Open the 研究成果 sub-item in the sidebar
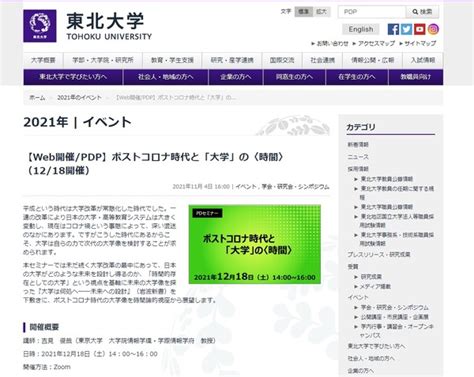Screen dimensions: 474x377 tap(371, 277)
